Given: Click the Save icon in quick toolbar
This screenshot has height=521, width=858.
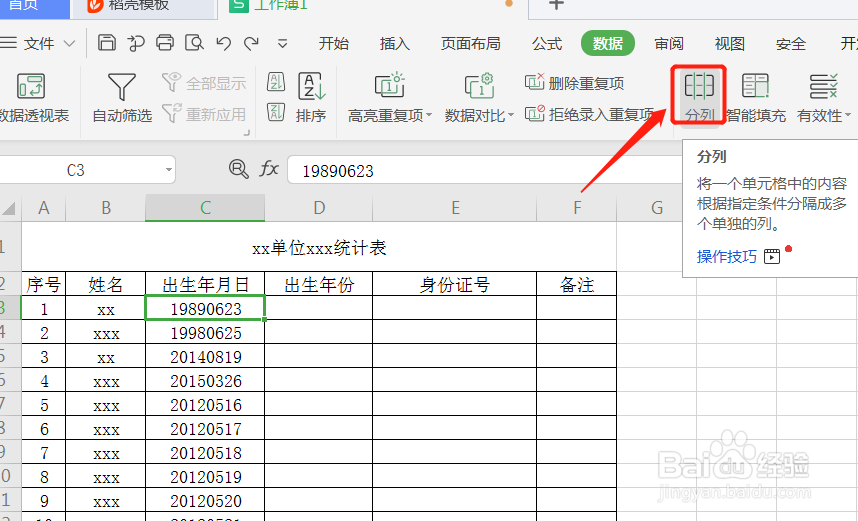Looking at the screenshot, I should 107,43.
